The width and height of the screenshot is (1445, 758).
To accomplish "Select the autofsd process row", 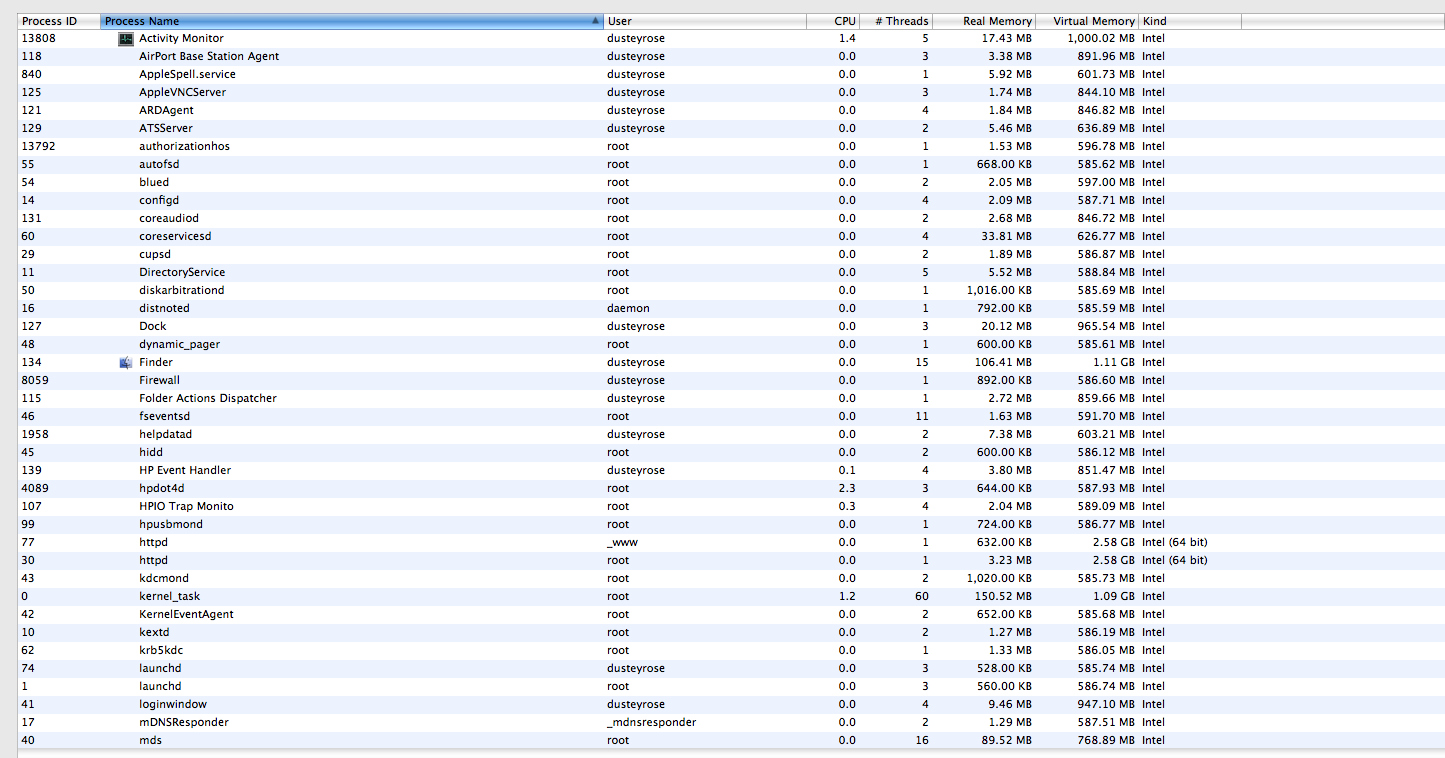I will point(731,164).
